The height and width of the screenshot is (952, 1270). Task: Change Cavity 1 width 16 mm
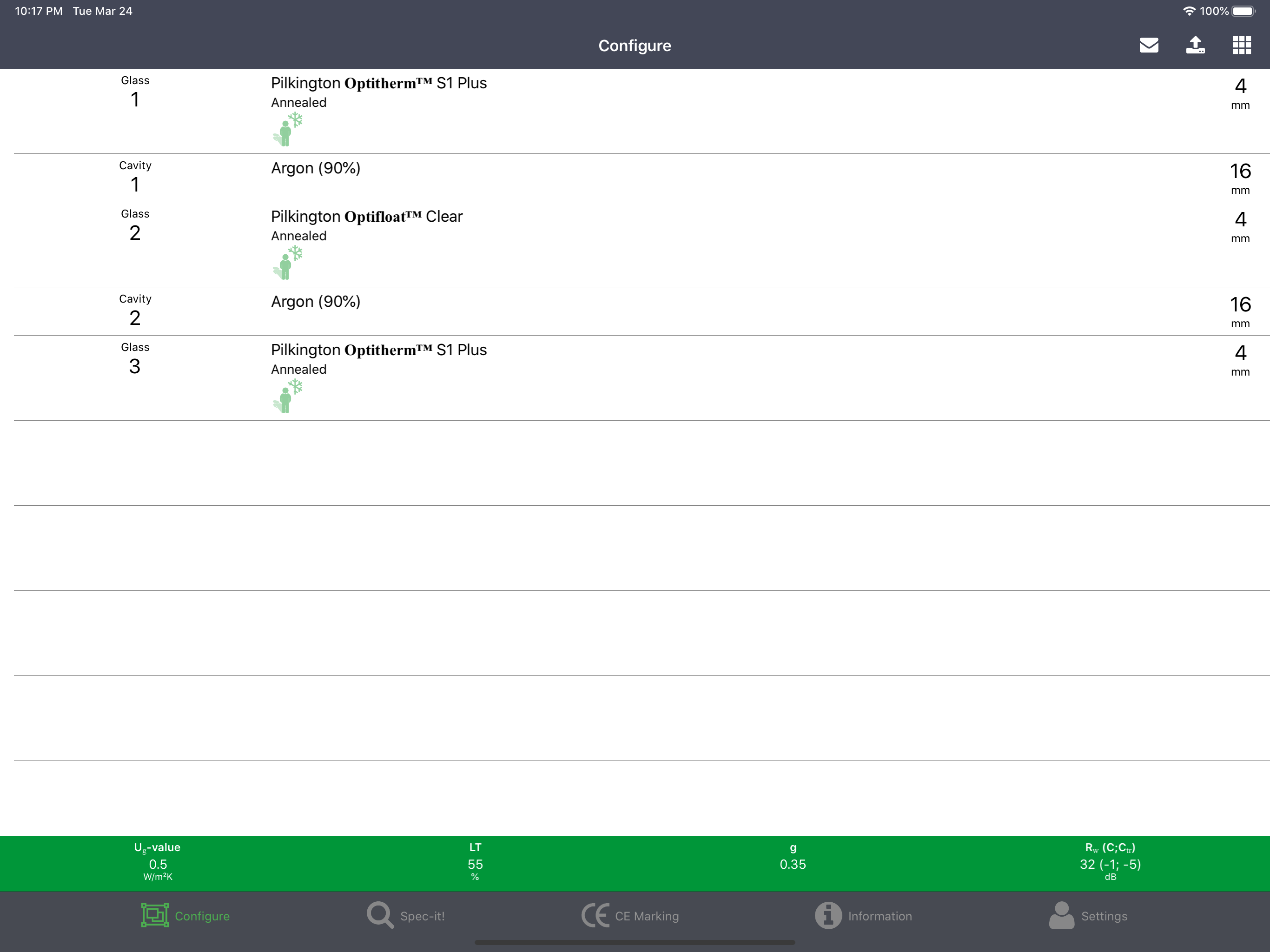point(1240,178)
